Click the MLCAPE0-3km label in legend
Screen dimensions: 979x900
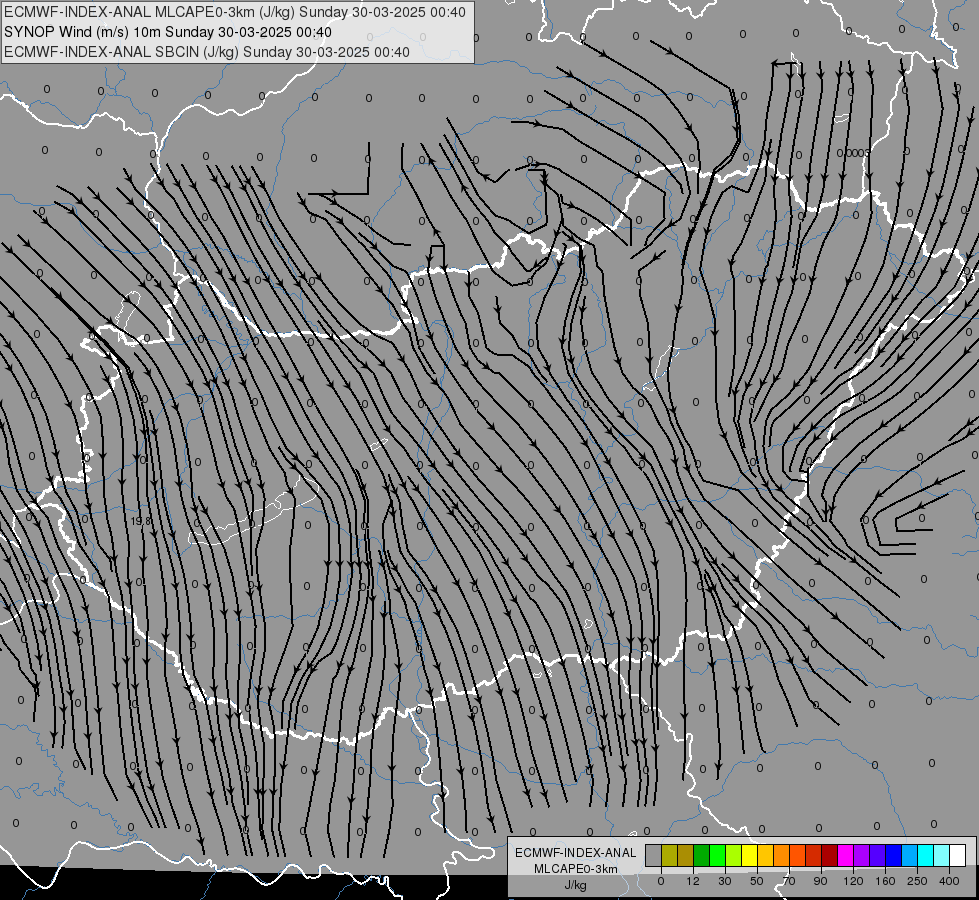pyautogui.click(x=576, y=869)
